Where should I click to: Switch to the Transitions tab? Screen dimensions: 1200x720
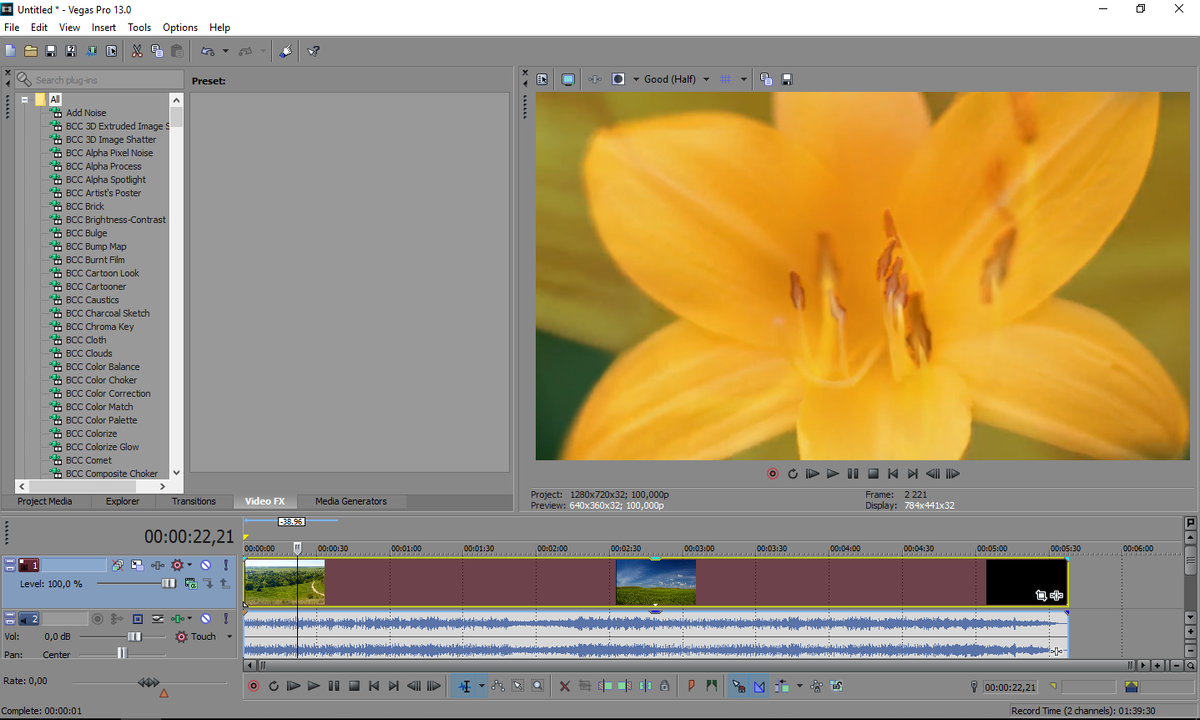(x=194, y=501)
